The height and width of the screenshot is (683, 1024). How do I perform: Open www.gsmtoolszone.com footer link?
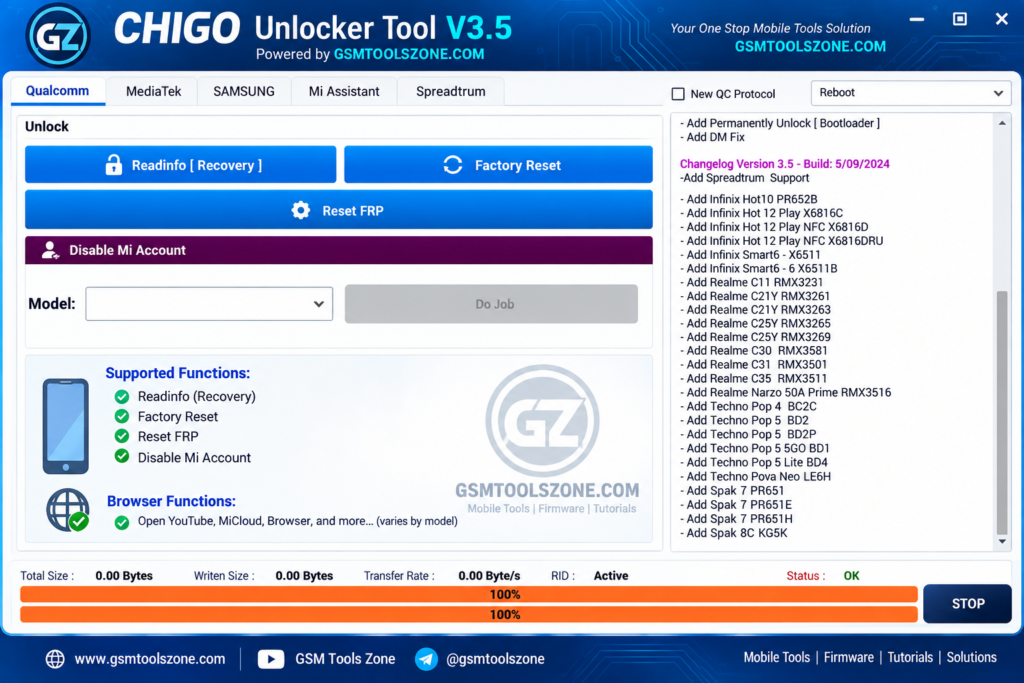150,659
